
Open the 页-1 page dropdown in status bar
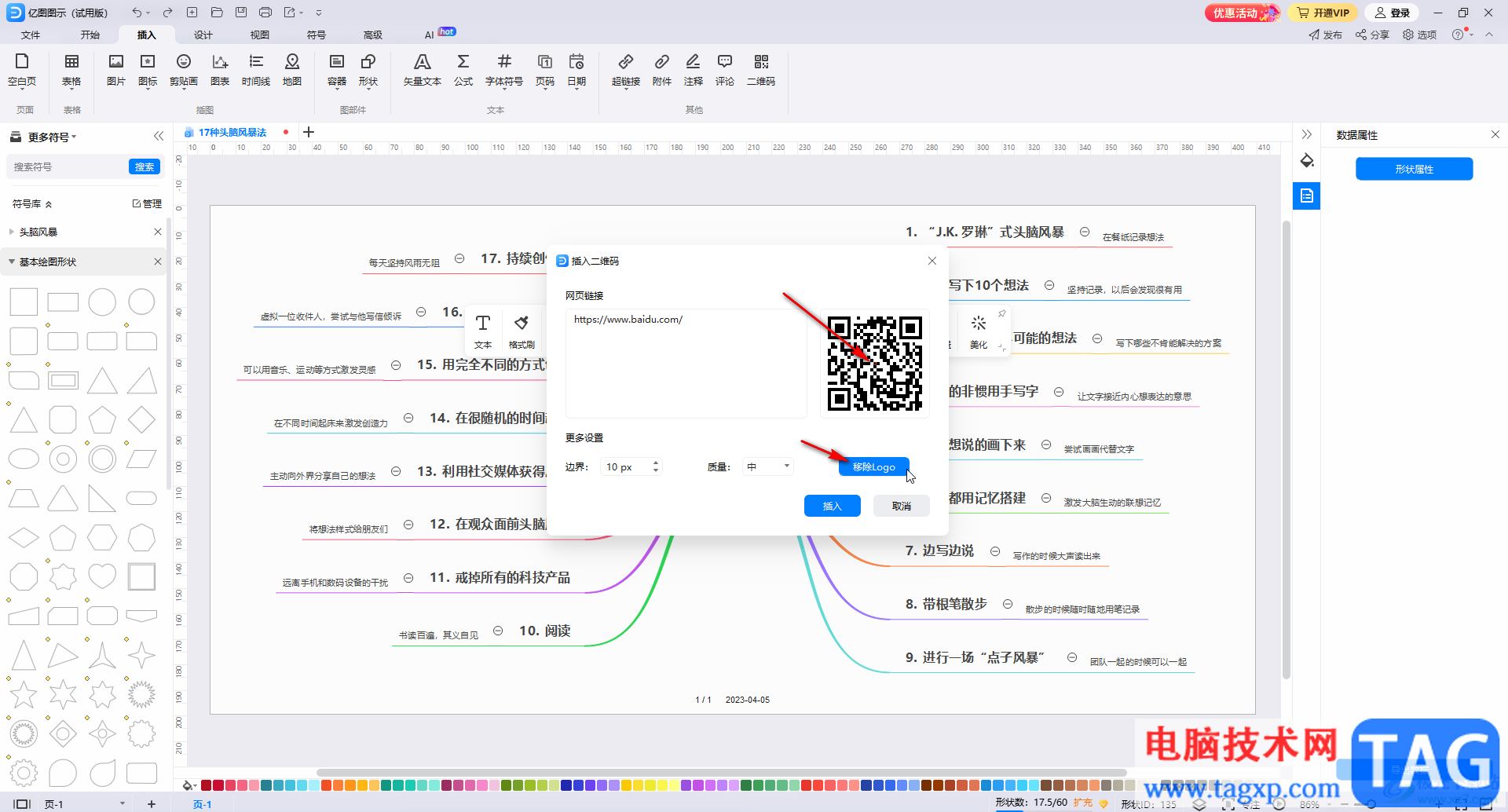(x=123, y=803)
